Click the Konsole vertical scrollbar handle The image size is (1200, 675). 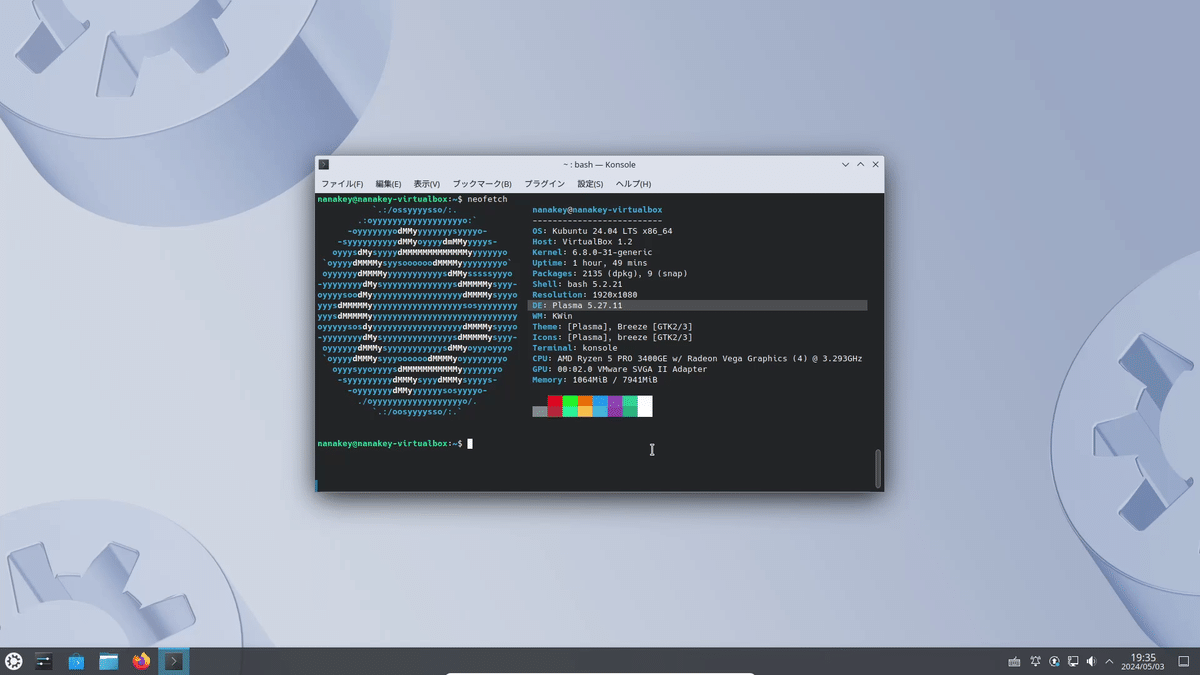879,468
